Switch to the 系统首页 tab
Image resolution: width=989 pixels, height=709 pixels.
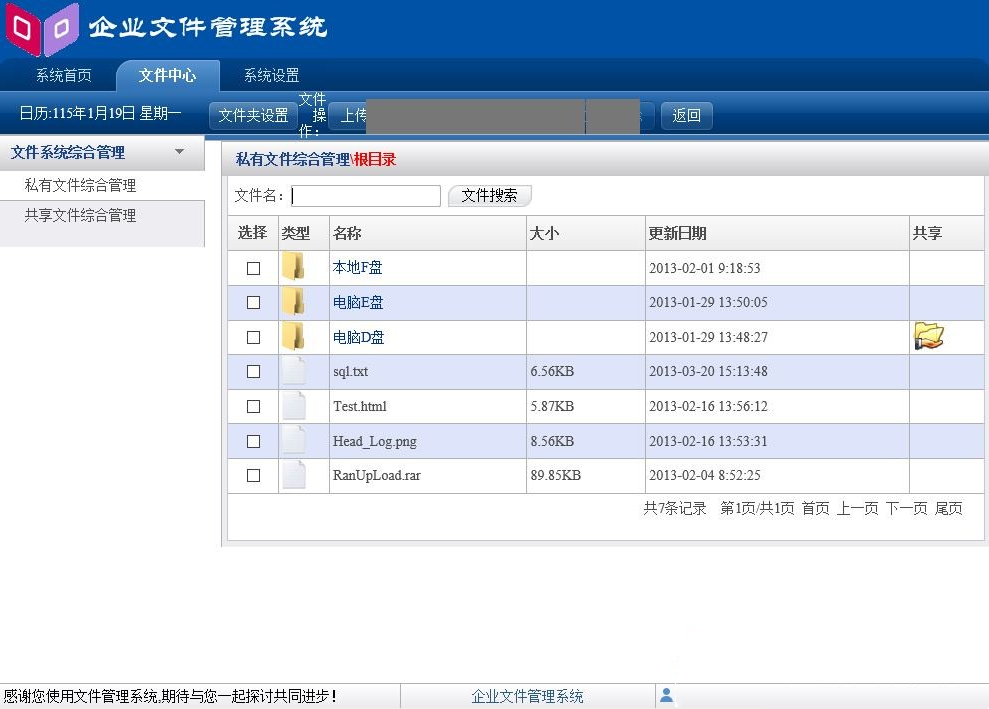[64, 76]
